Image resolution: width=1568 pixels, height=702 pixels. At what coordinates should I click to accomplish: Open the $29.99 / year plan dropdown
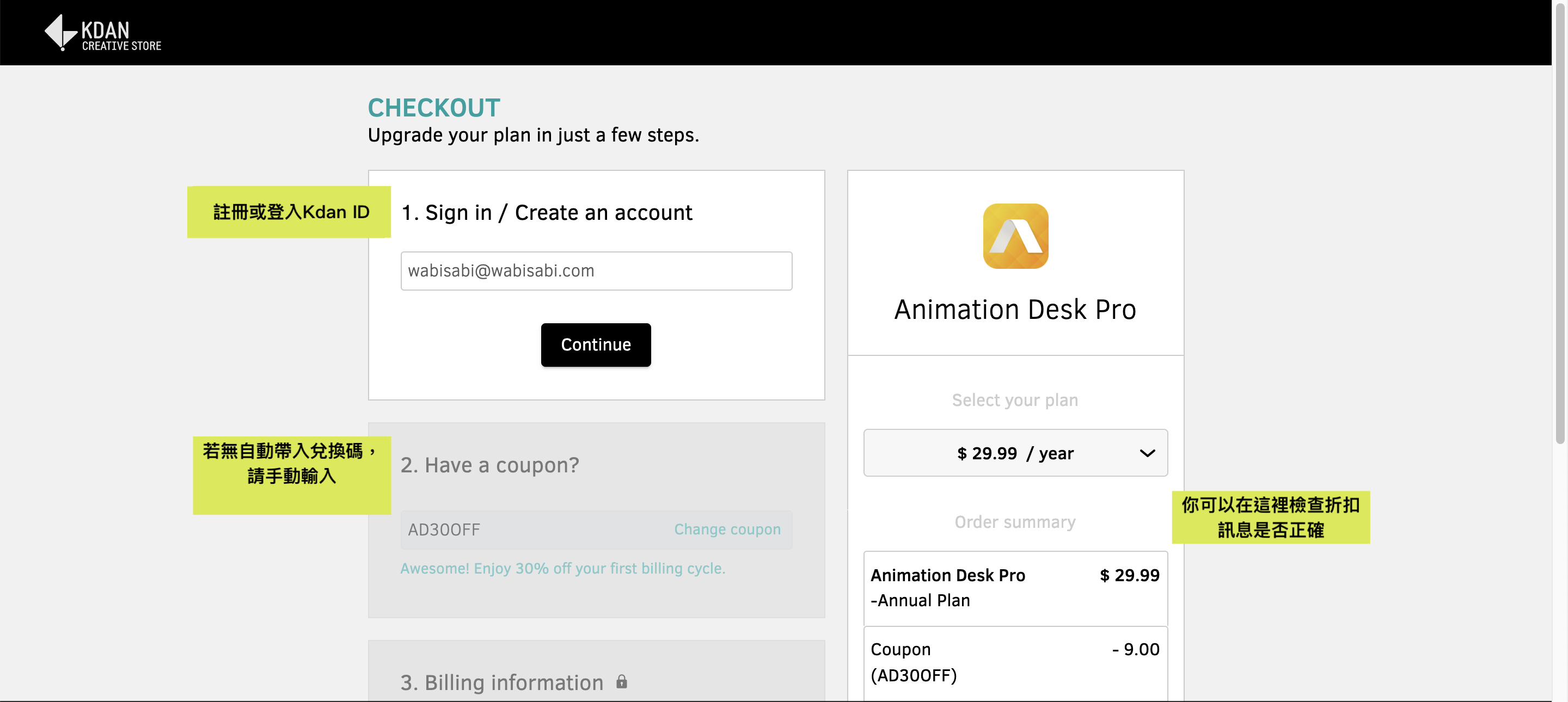coord(1015,453)
